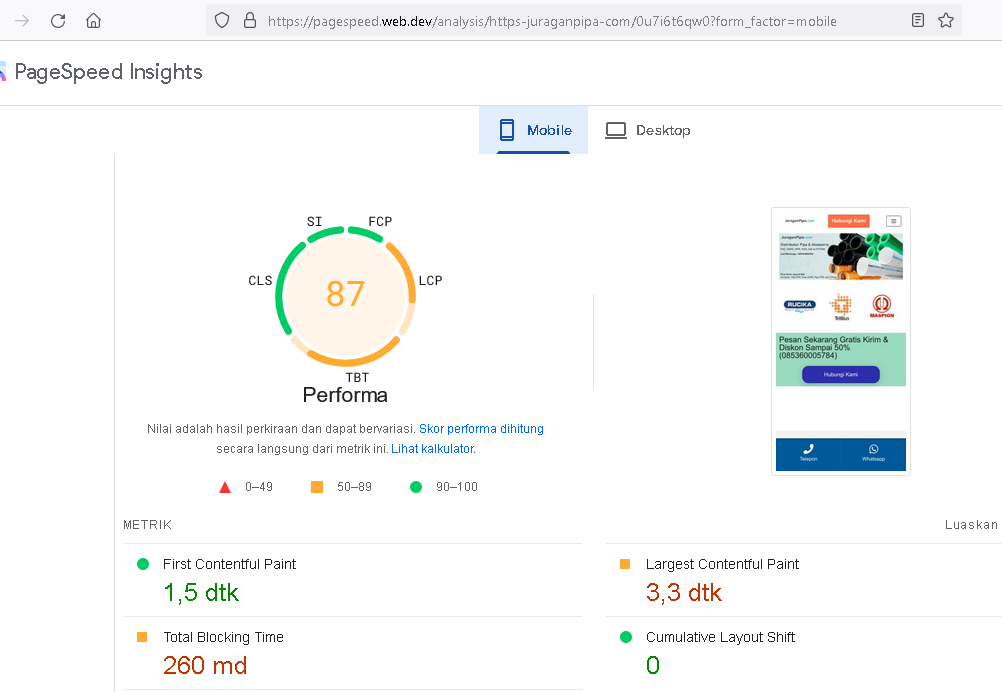Click the First Contentful Paint metric
The image size is (1002, 692).
[x=229, y=564]
